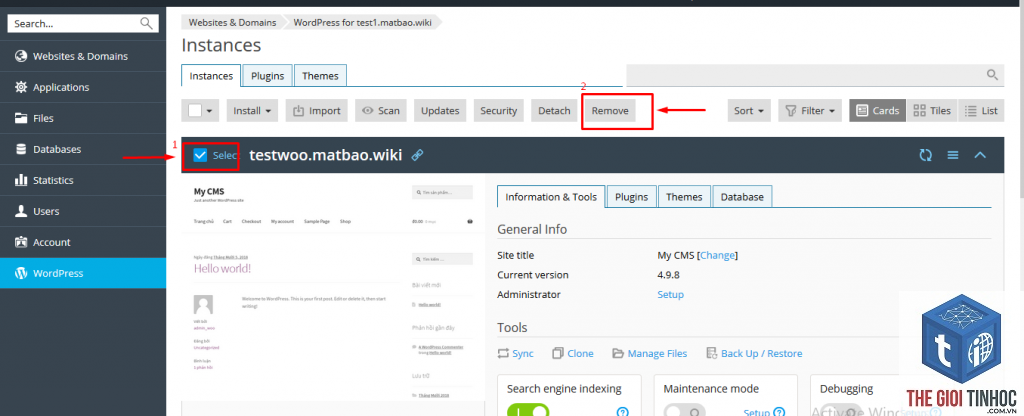Switch to List view
This screenshot has height=416, width=1024.
[981, 110]
